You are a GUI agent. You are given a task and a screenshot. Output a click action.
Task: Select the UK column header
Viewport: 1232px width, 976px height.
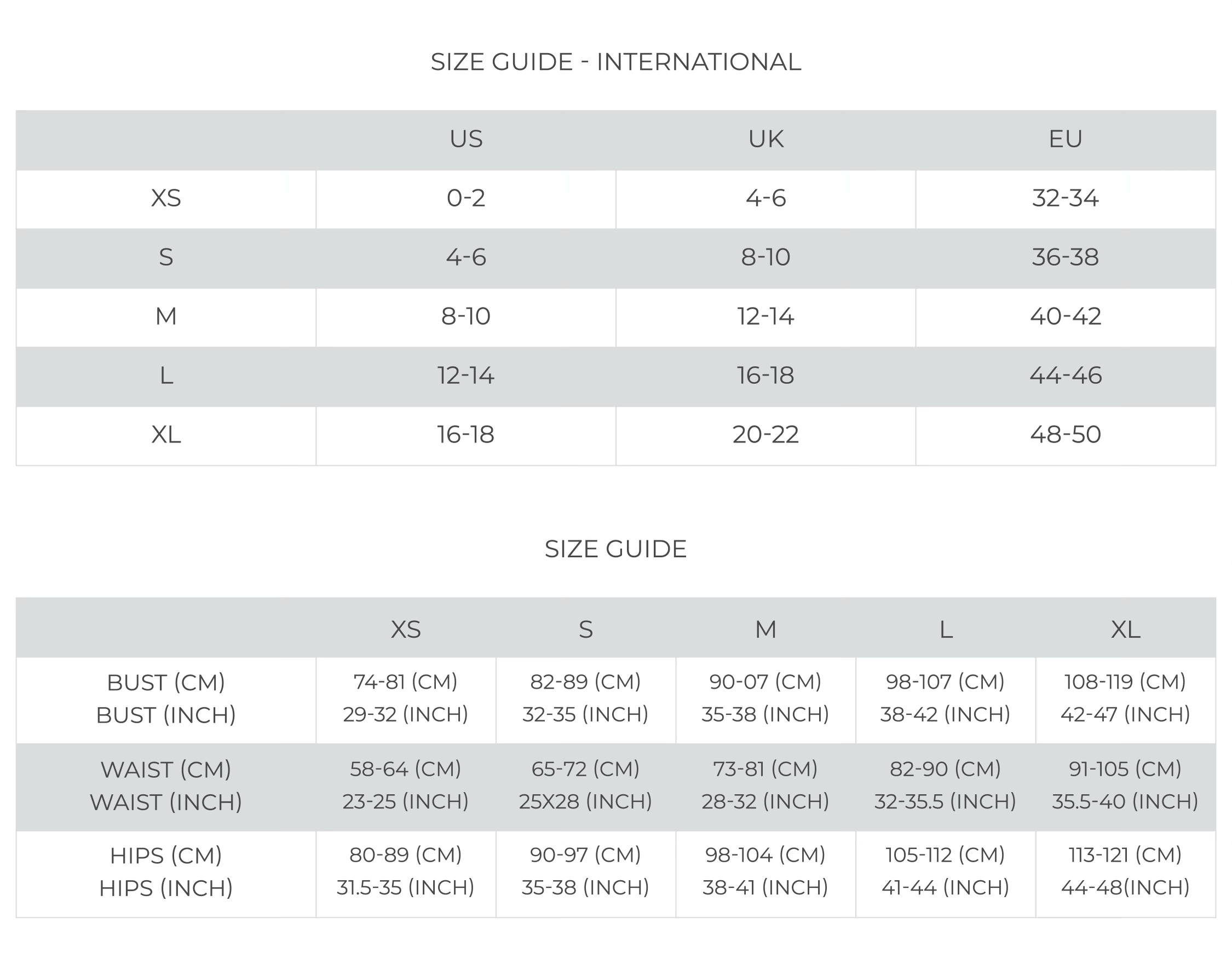click(765, 140)
